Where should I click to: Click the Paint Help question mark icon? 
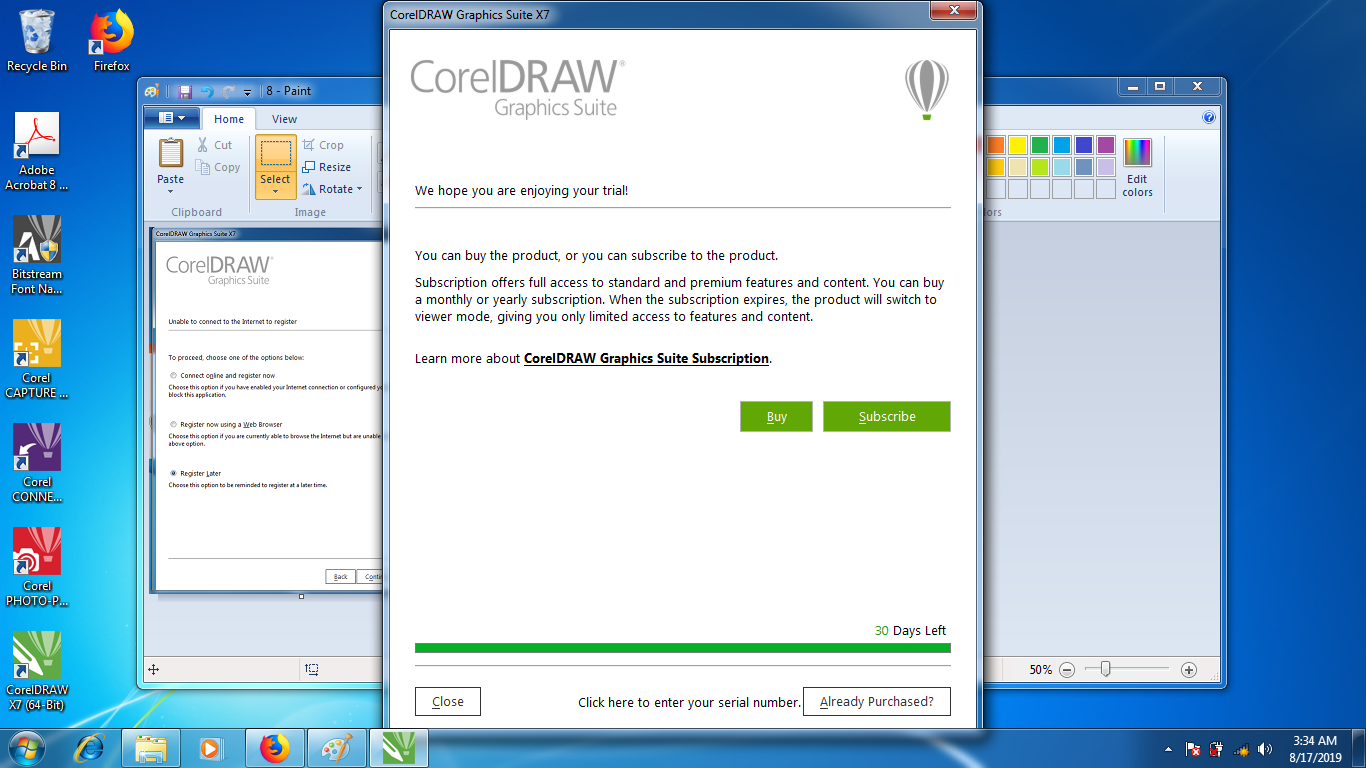[1209, 118]
